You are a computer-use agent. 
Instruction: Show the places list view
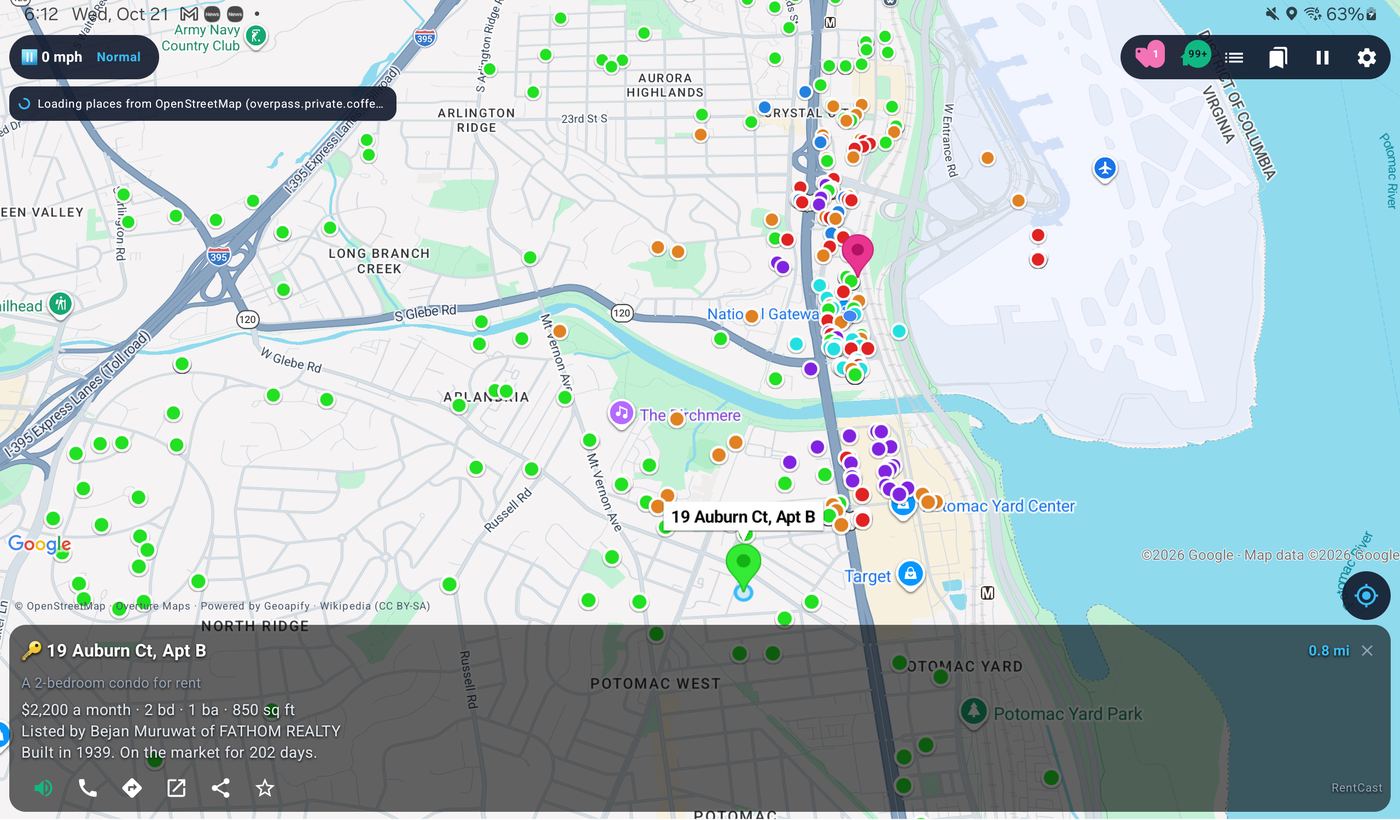[1234, 57]
